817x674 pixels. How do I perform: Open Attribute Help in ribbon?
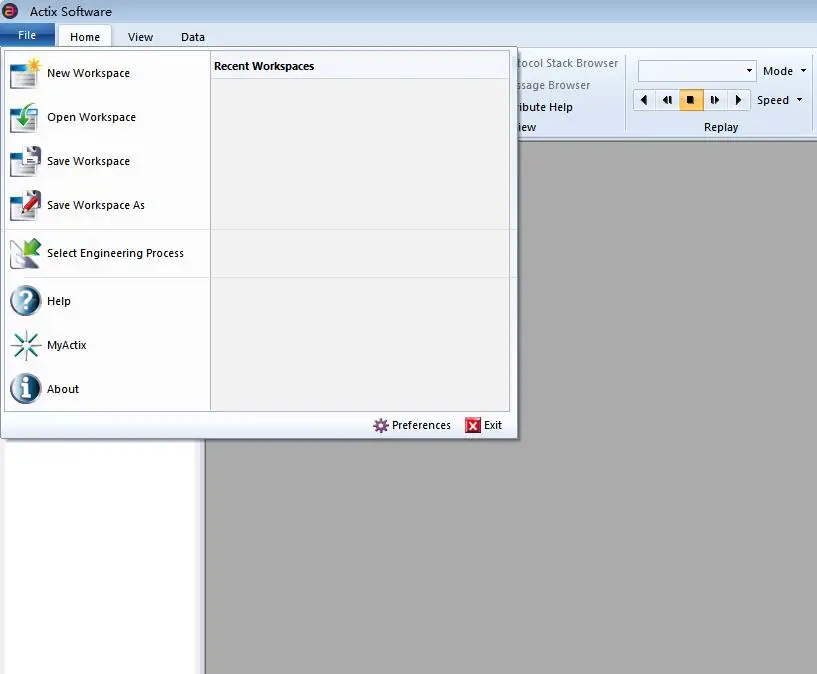point(544,107)
